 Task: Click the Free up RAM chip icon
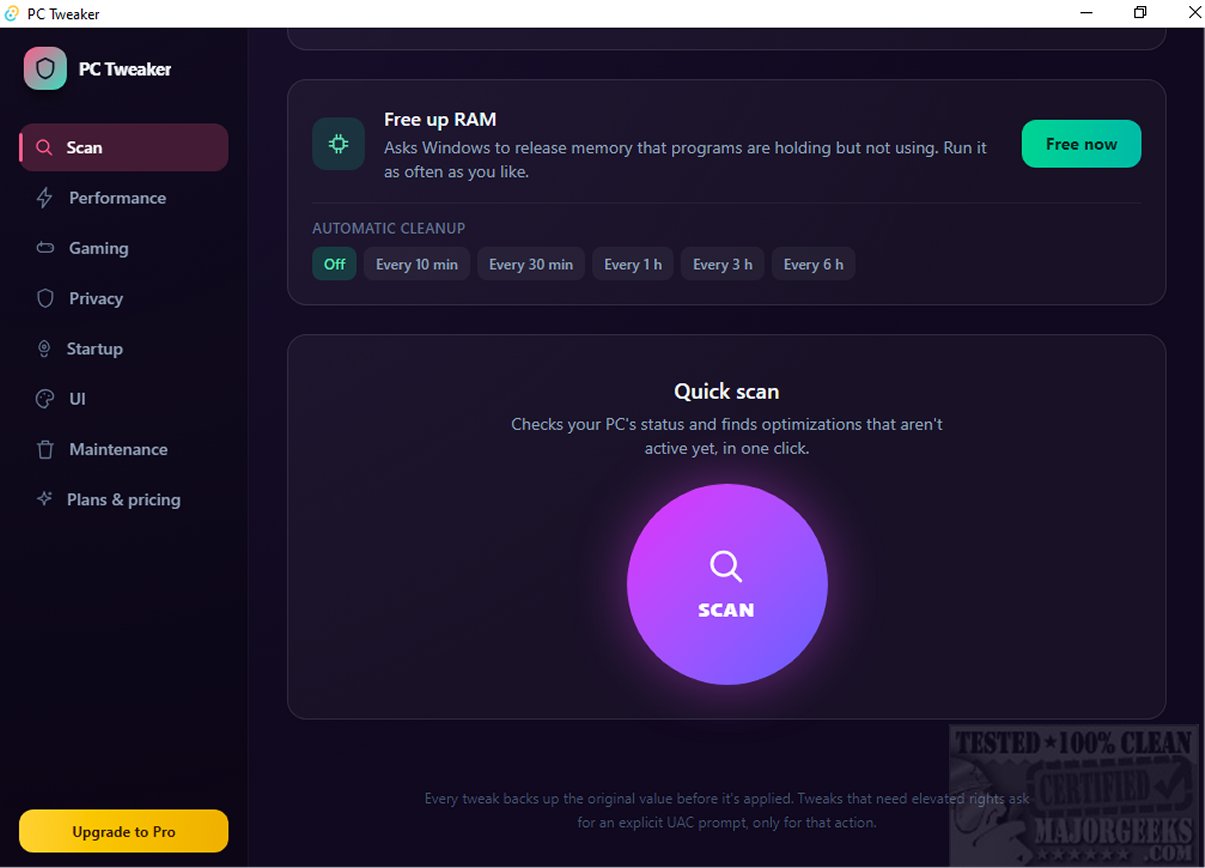point(338,144)
